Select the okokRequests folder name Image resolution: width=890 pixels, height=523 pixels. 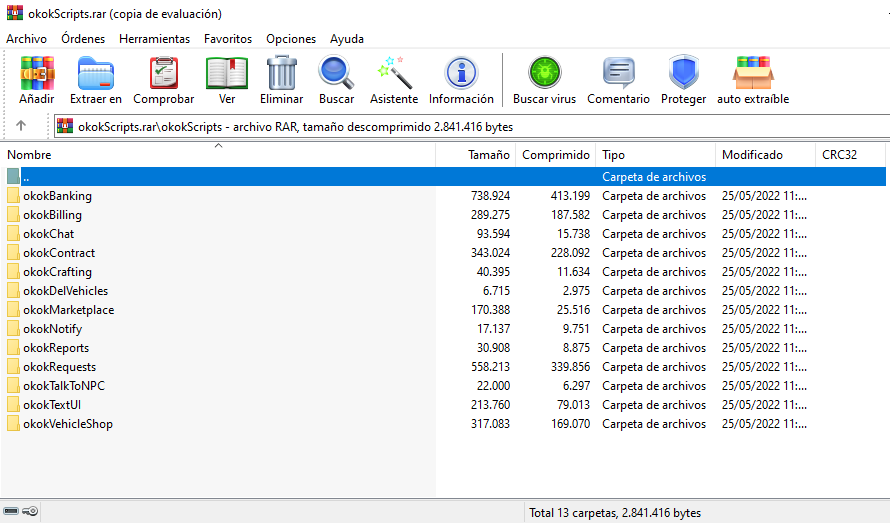pos(60,367)
